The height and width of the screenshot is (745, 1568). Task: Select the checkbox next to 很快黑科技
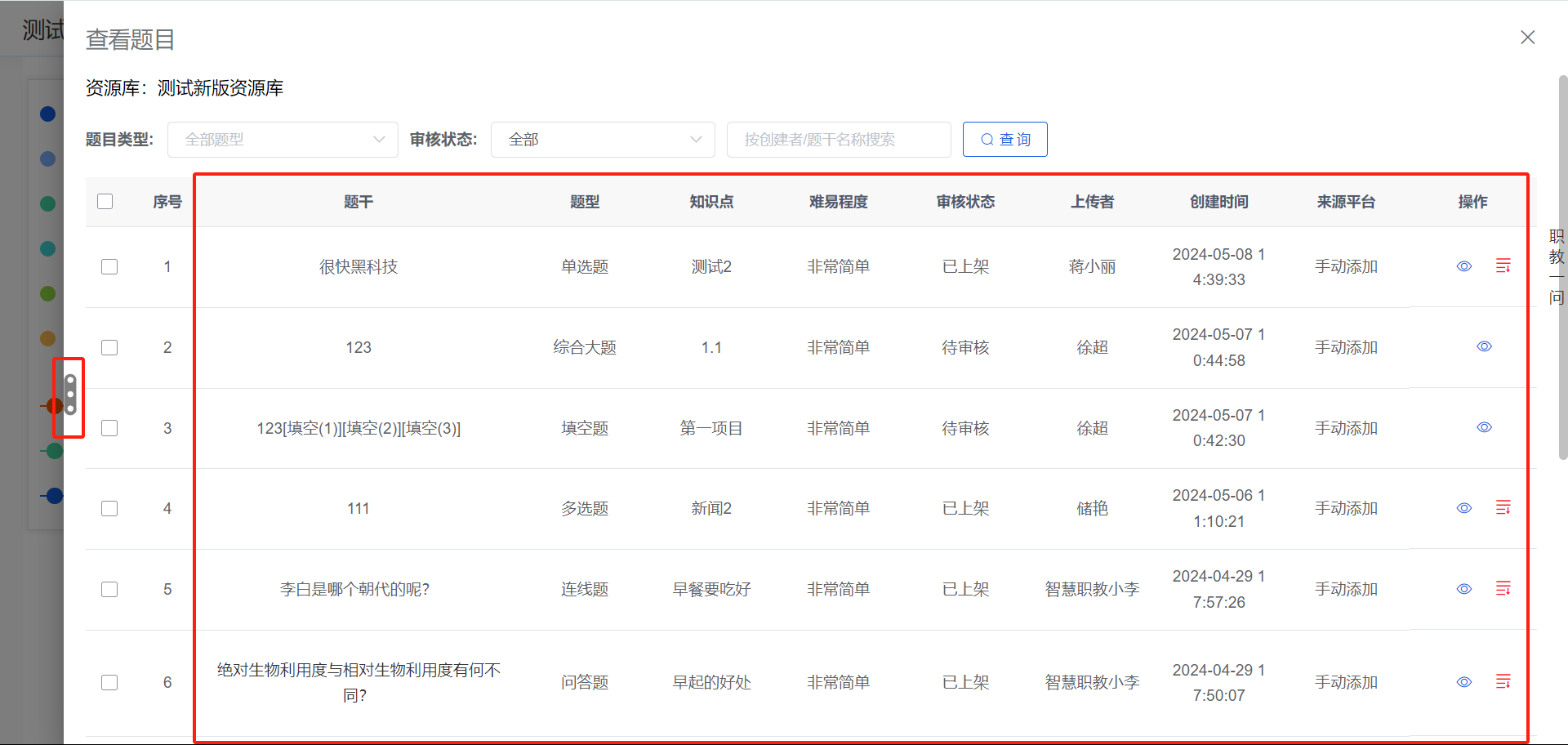tap(109, 266)
